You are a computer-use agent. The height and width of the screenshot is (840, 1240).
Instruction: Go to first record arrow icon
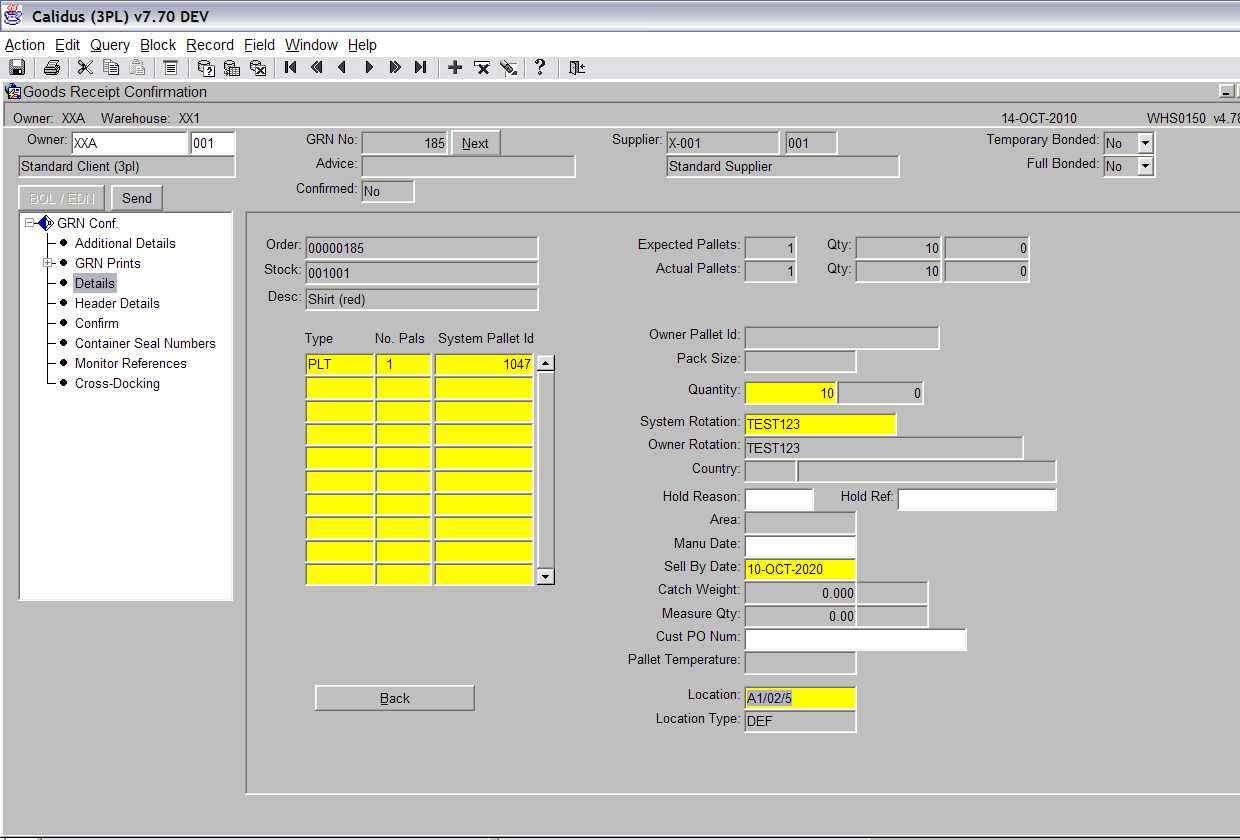click(290, 67)
